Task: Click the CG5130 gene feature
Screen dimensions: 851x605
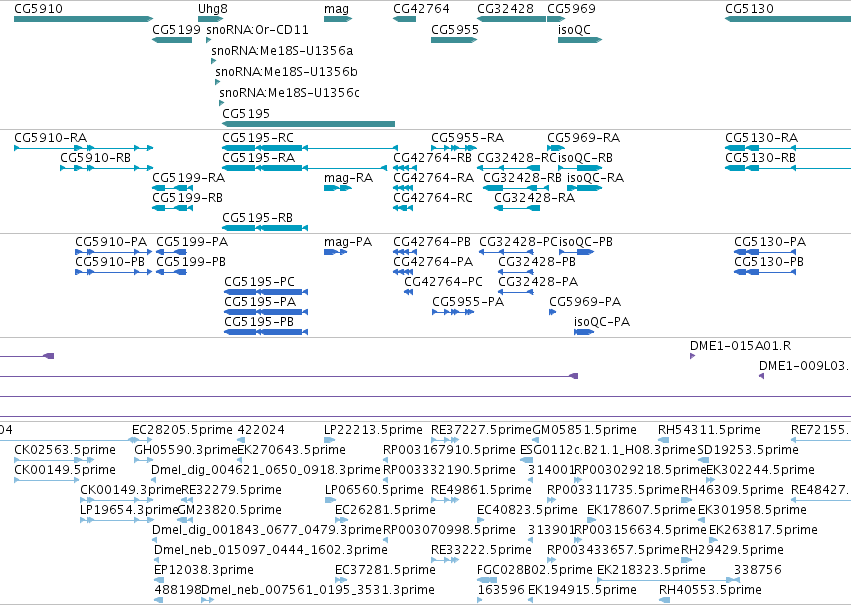Action: pyautogui.click(x=788, y=19)
